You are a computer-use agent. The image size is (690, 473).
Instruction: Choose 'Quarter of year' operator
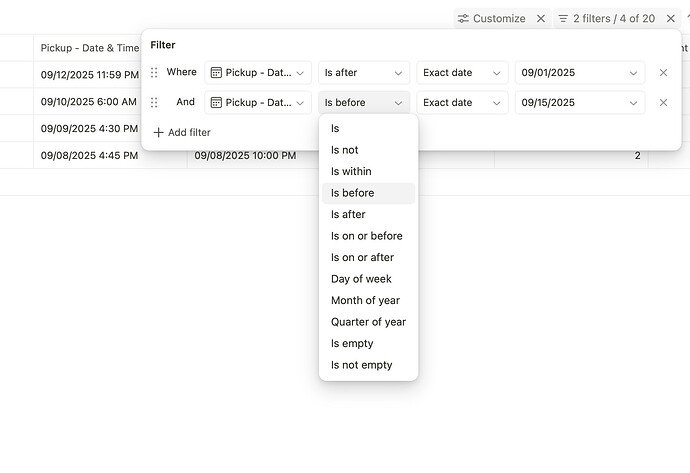pyautogui.click(x=368, y=322)
